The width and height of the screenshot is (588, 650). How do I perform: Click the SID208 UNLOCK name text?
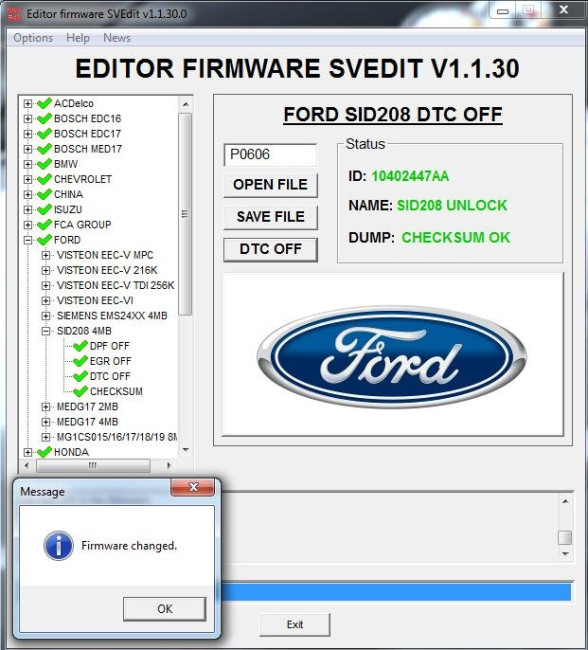click(x=452, y=205)
